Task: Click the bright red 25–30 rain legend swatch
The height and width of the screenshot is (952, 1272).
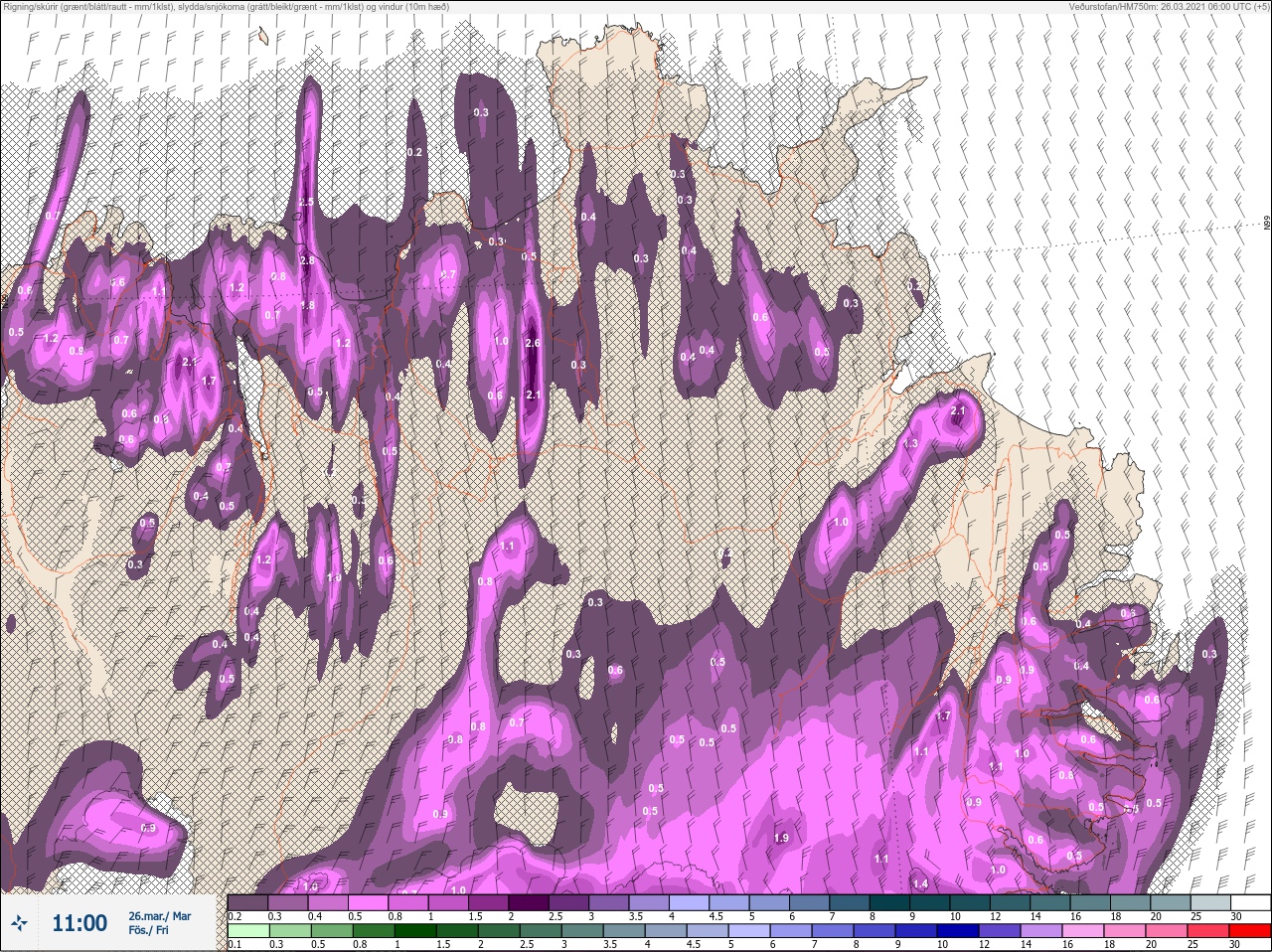Action: (x=1249, y=930)
